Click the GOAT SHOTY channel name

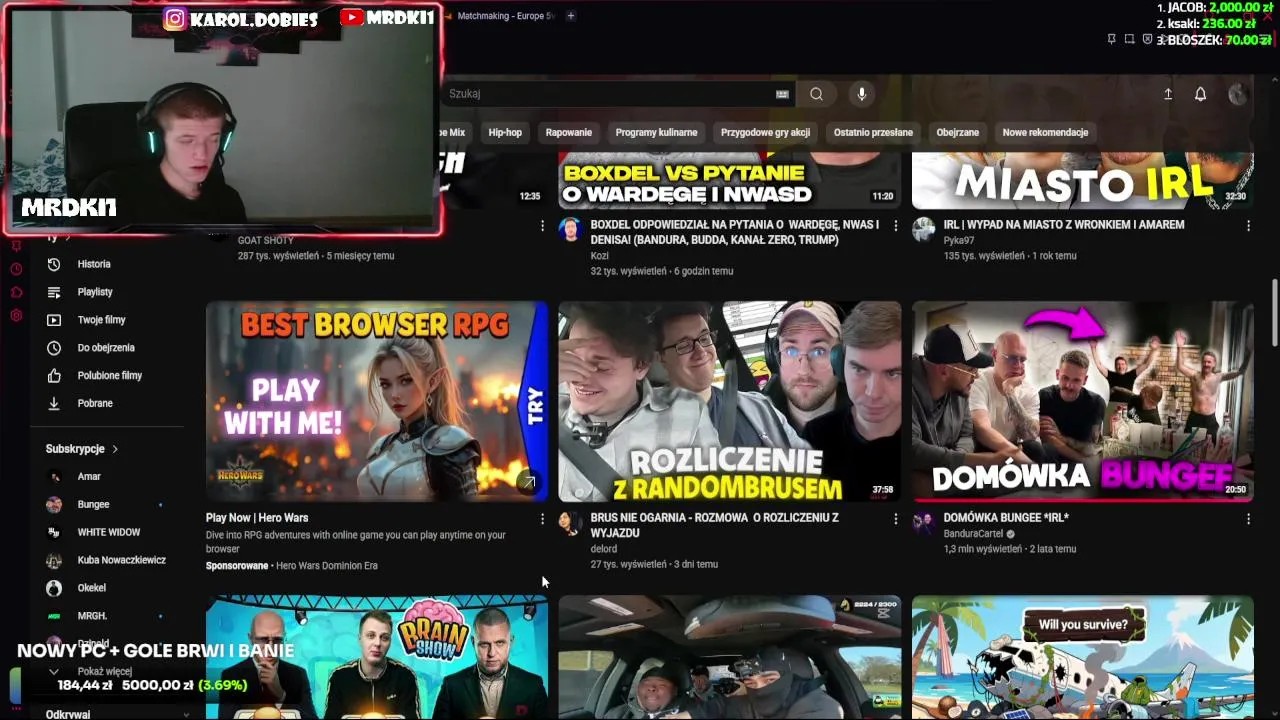(x=265, y=241)
